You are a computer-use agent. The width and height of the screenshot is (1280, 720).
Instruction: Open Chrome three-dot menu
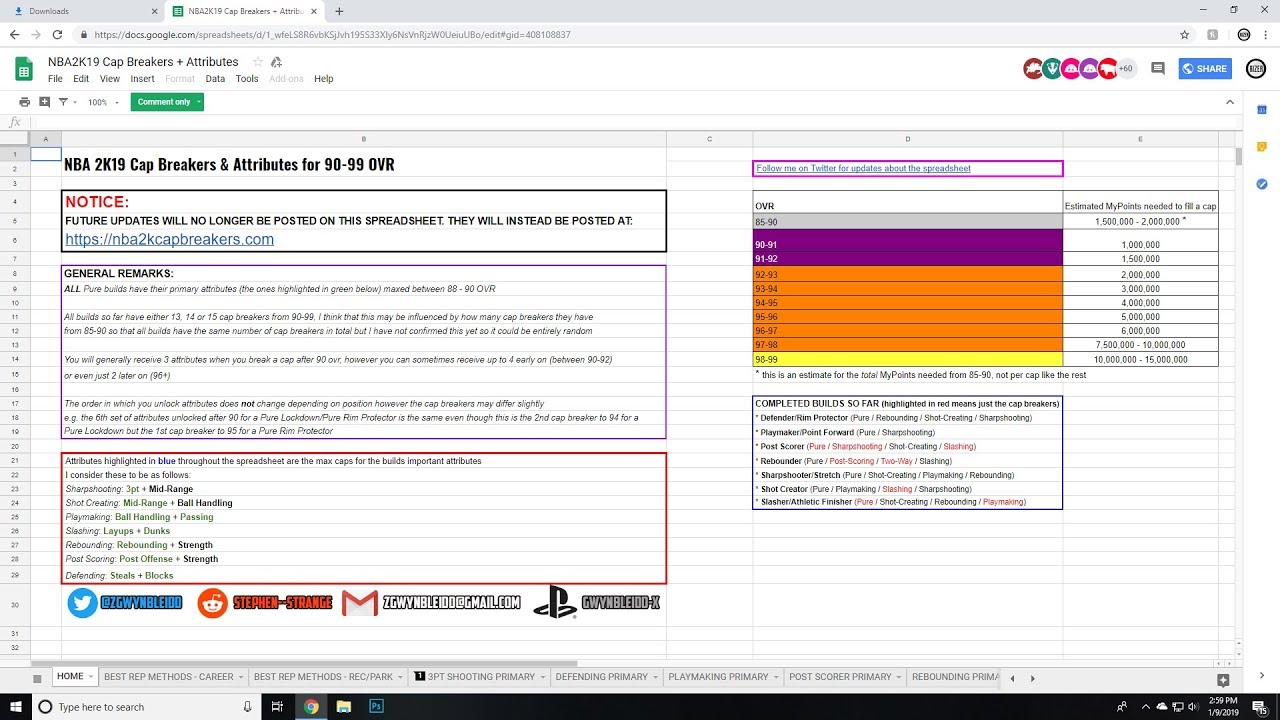(x=1264, y=34)
